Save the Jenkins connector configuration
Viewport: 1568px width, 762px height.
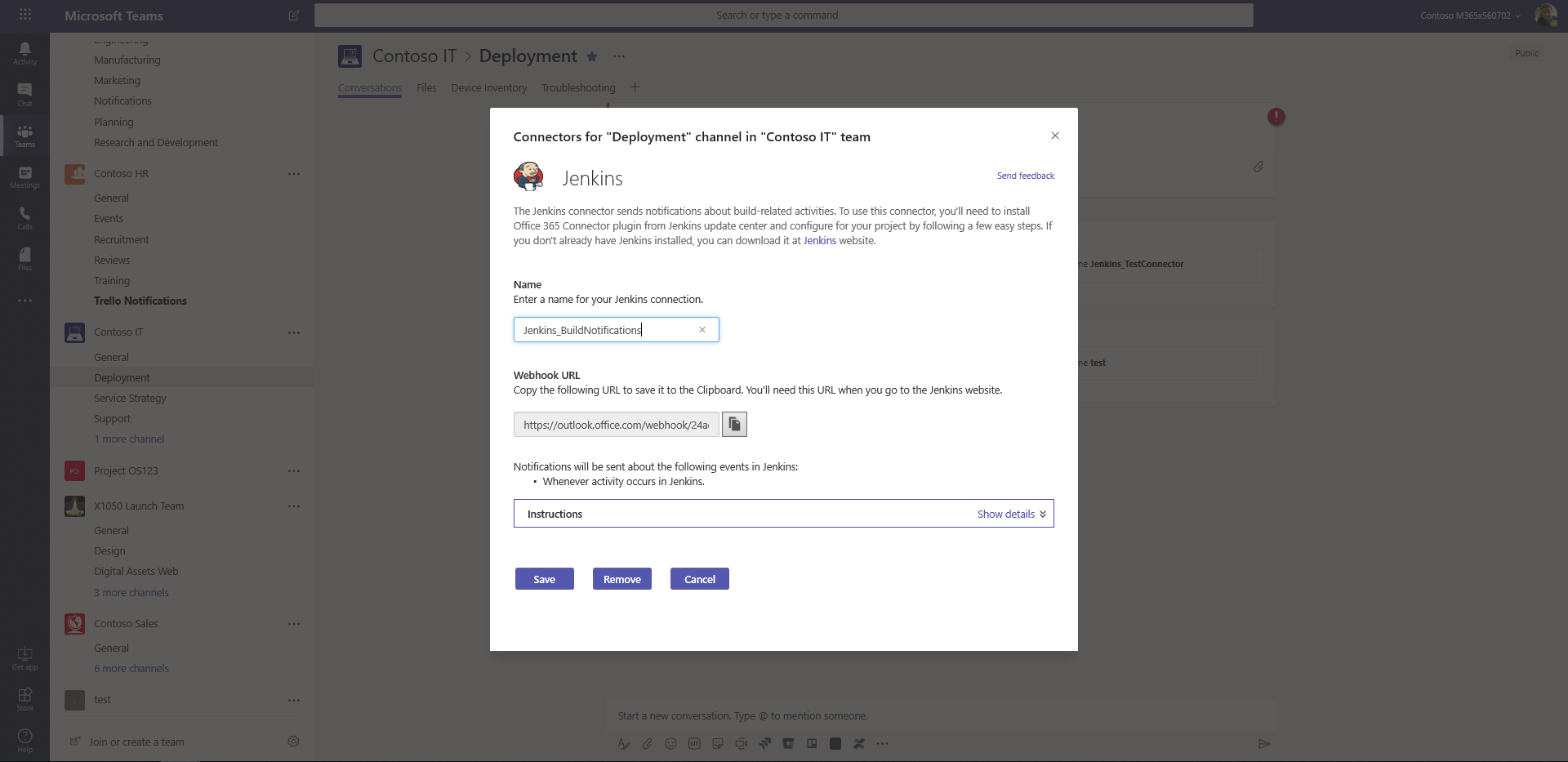(x=544, y=578)
